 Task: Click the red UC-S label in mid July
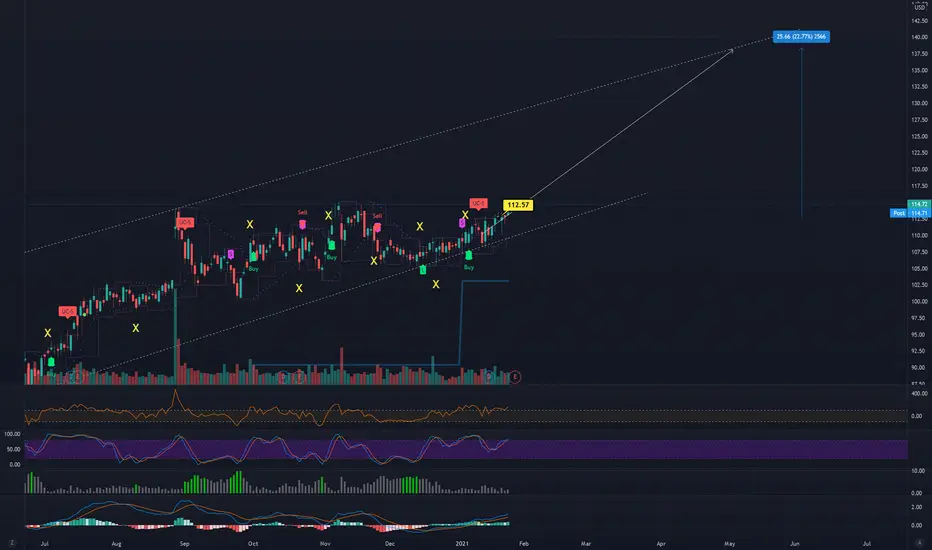pyautogui.click(x=67, y=312)
